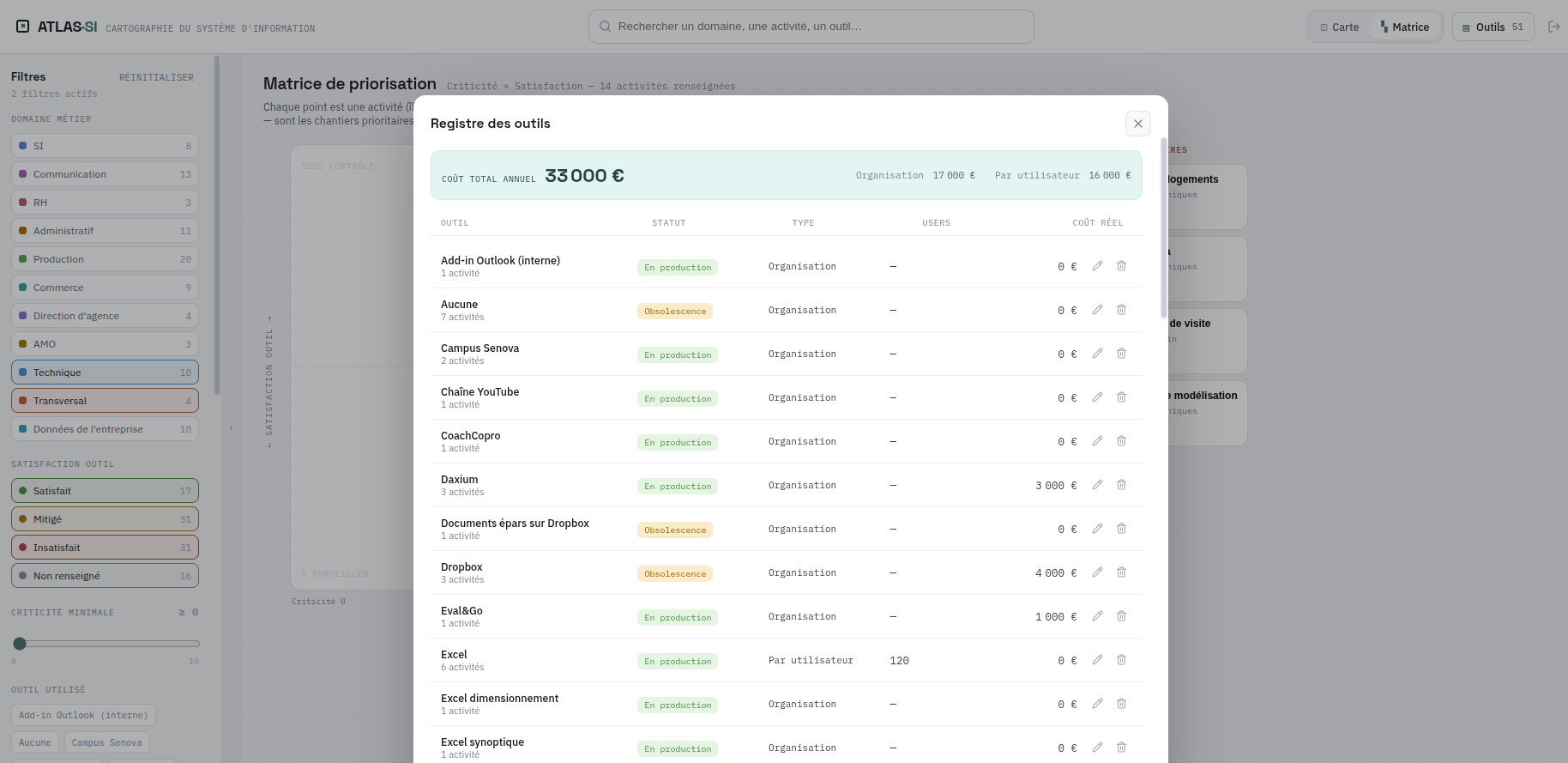Edit the Aucune tool entry
Screen dimensions: 1568x763
point(1097,310)
